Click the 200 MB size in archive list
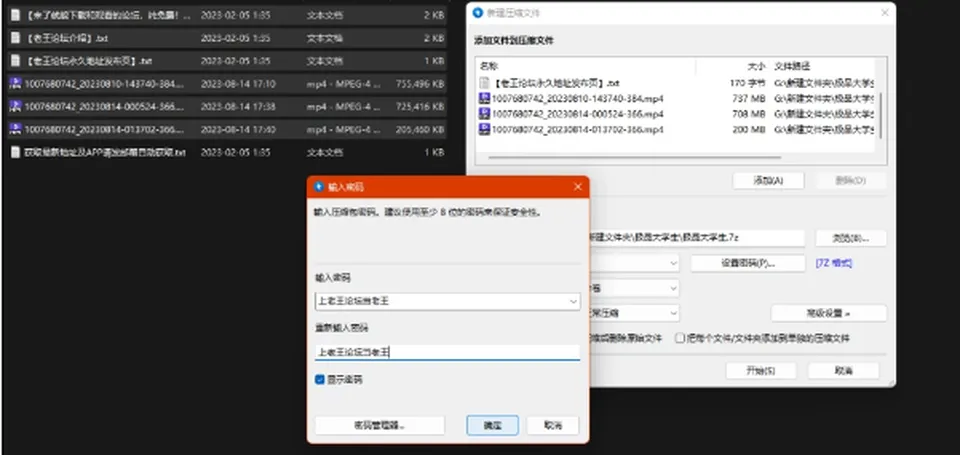The width and height of the screenshot is (960, 455). click(x=749, y=129)
